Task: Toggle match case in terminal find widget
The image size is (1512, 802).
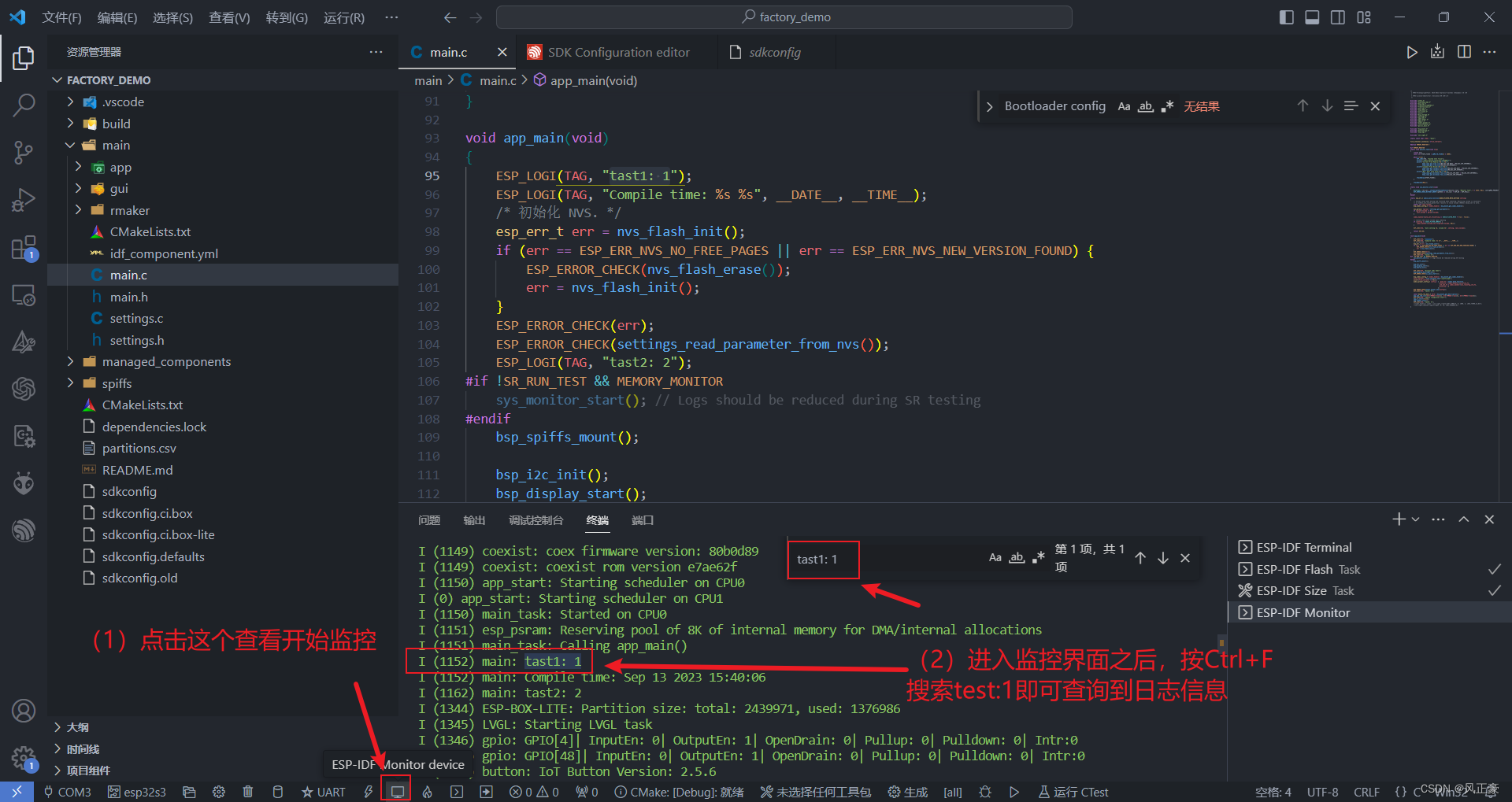Action: 995,557
